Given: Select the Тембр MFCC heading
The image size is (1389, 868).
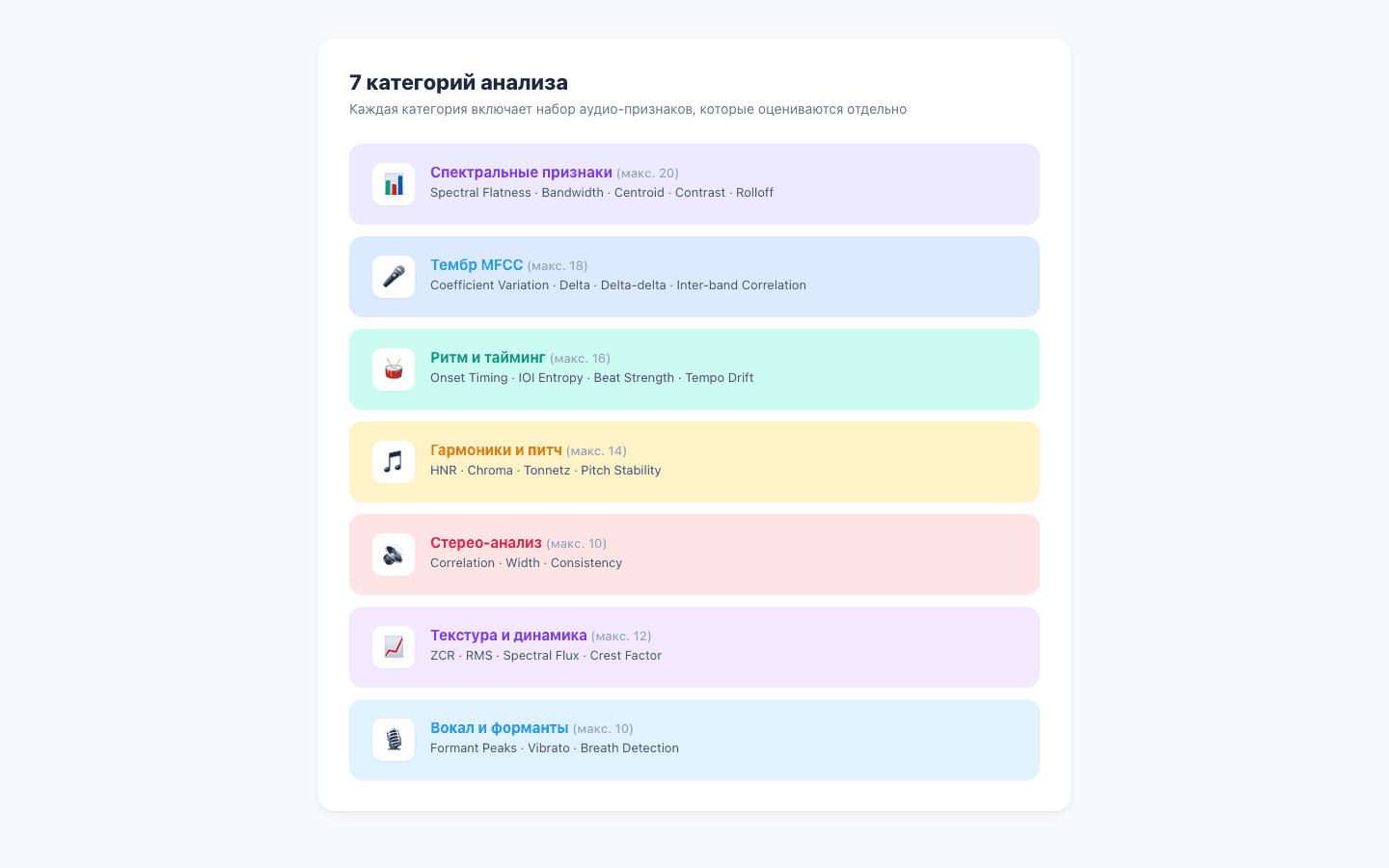Looking at the screenshot, I should [477, 265].
